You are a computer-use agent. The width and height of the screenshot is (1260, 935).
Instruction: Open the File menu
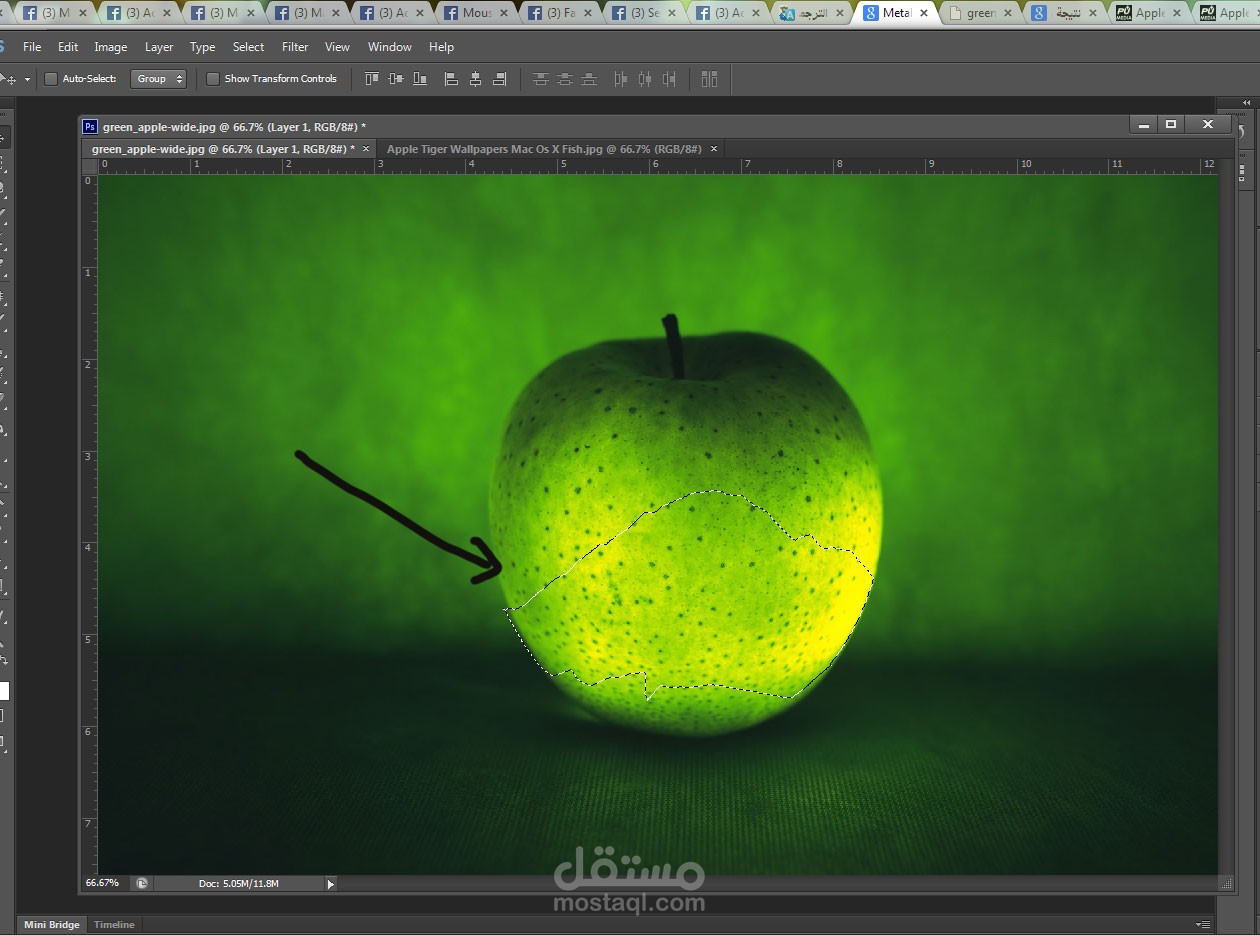32,47
